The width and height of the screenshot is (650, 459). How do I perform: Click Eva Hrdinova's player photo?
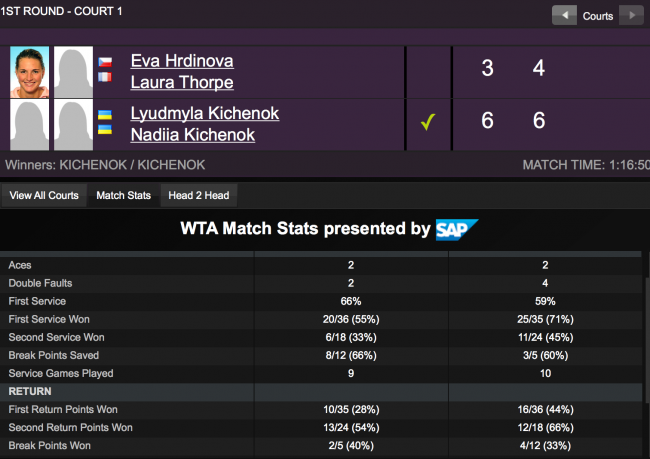[30, 72]
